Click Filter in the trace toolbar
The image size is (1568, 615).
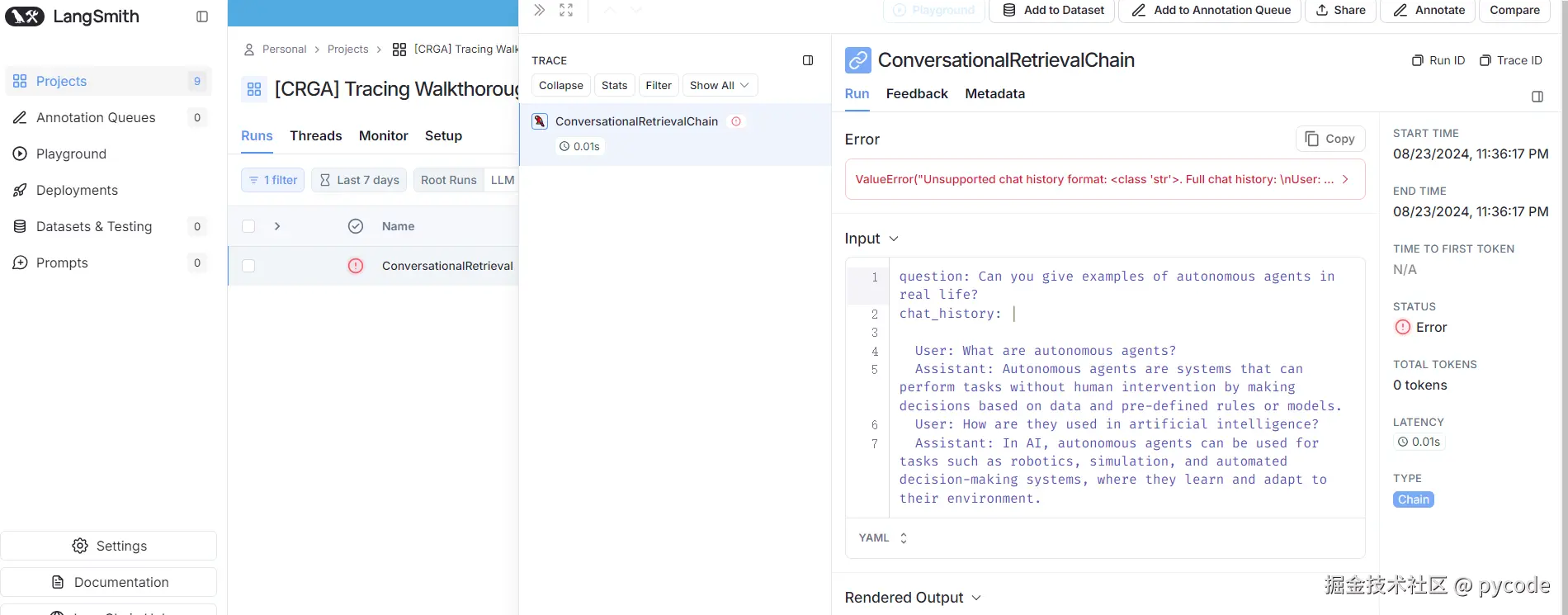click(659, 85)
